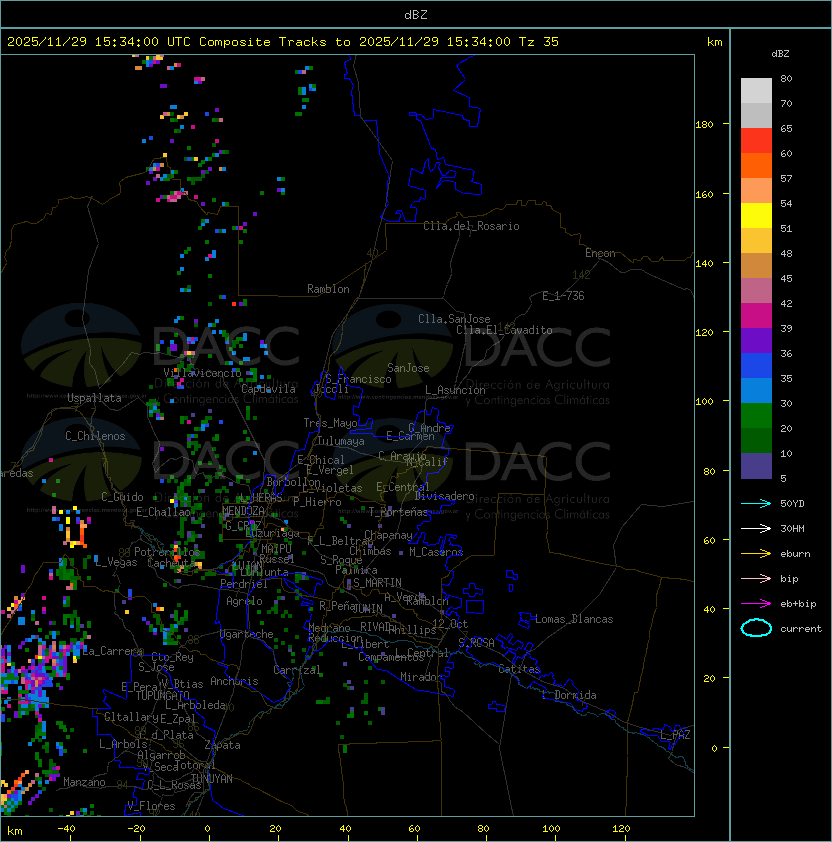Click the cyan current ellipse icon

(x=756, y=628)
